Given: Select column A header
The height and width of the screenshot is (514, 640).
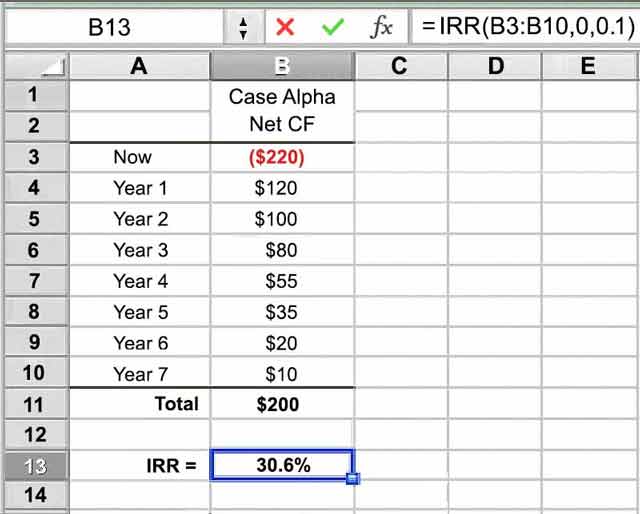Looking at the screenshot, I should pos(139,67).
